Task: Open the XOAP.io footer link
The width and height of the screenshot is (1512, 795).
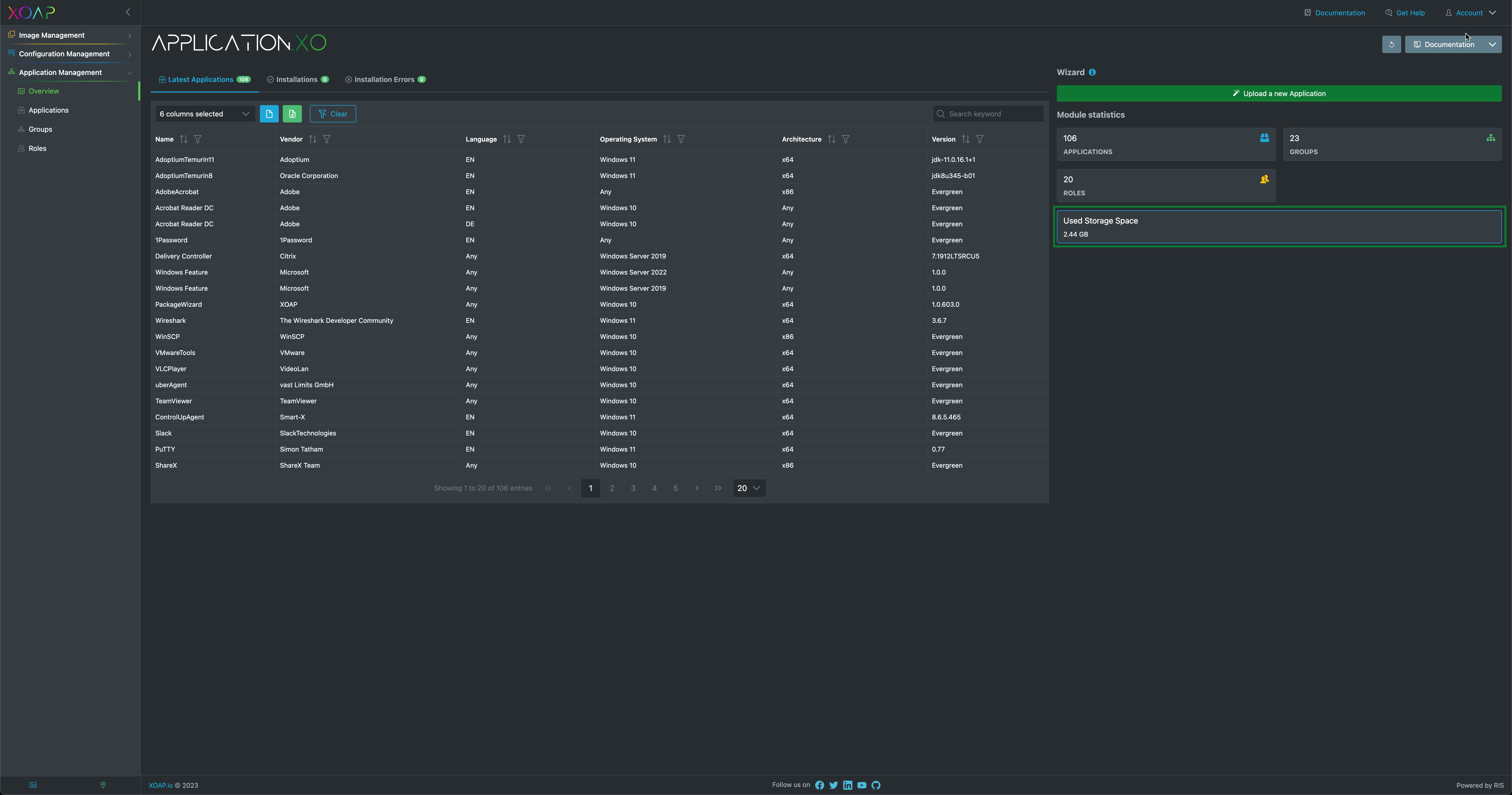Action: pos(161,786)
